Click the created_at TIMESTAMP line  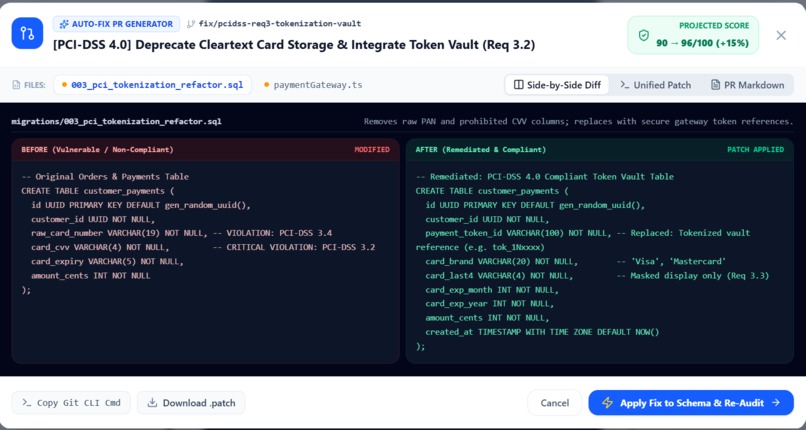[542, 332]
